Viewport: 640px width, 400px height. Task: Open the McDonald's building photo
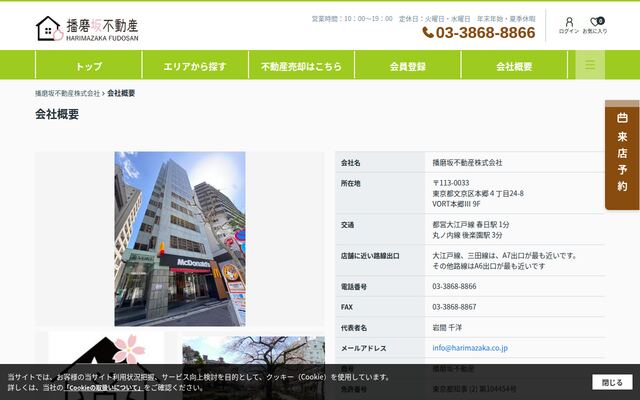[180, 239]
